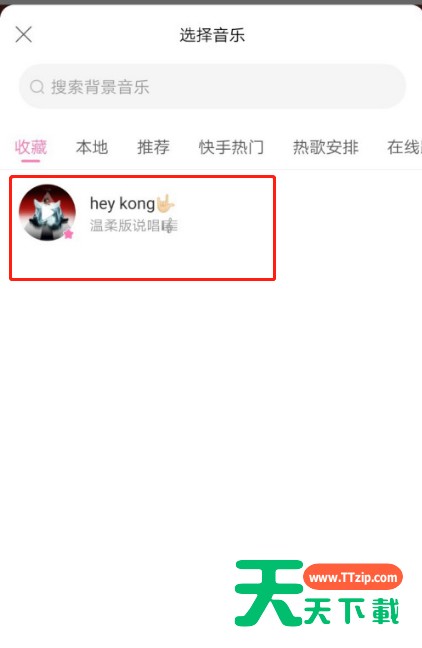Tap the rock hand emoji beside hey kong
422x648 pixels.
[165, 203]
